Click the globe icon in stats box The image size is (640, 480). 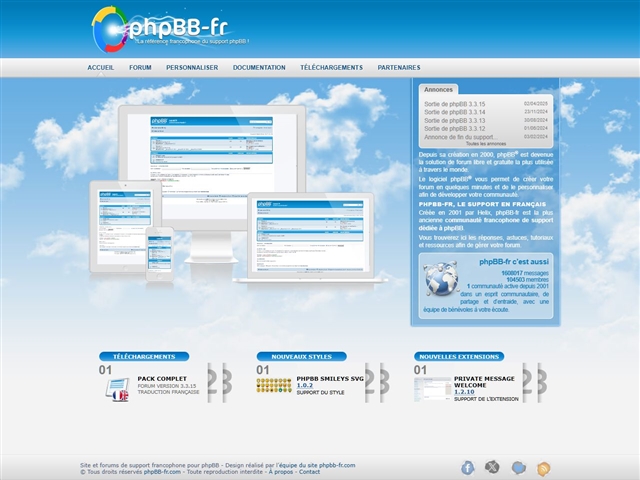(441, 278)
